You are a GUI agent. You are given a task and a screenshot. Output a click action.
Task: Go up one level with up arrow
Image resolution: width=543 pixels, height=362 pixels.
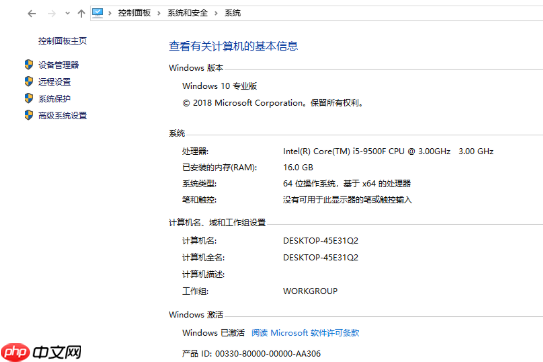click(x=81, y=14)
